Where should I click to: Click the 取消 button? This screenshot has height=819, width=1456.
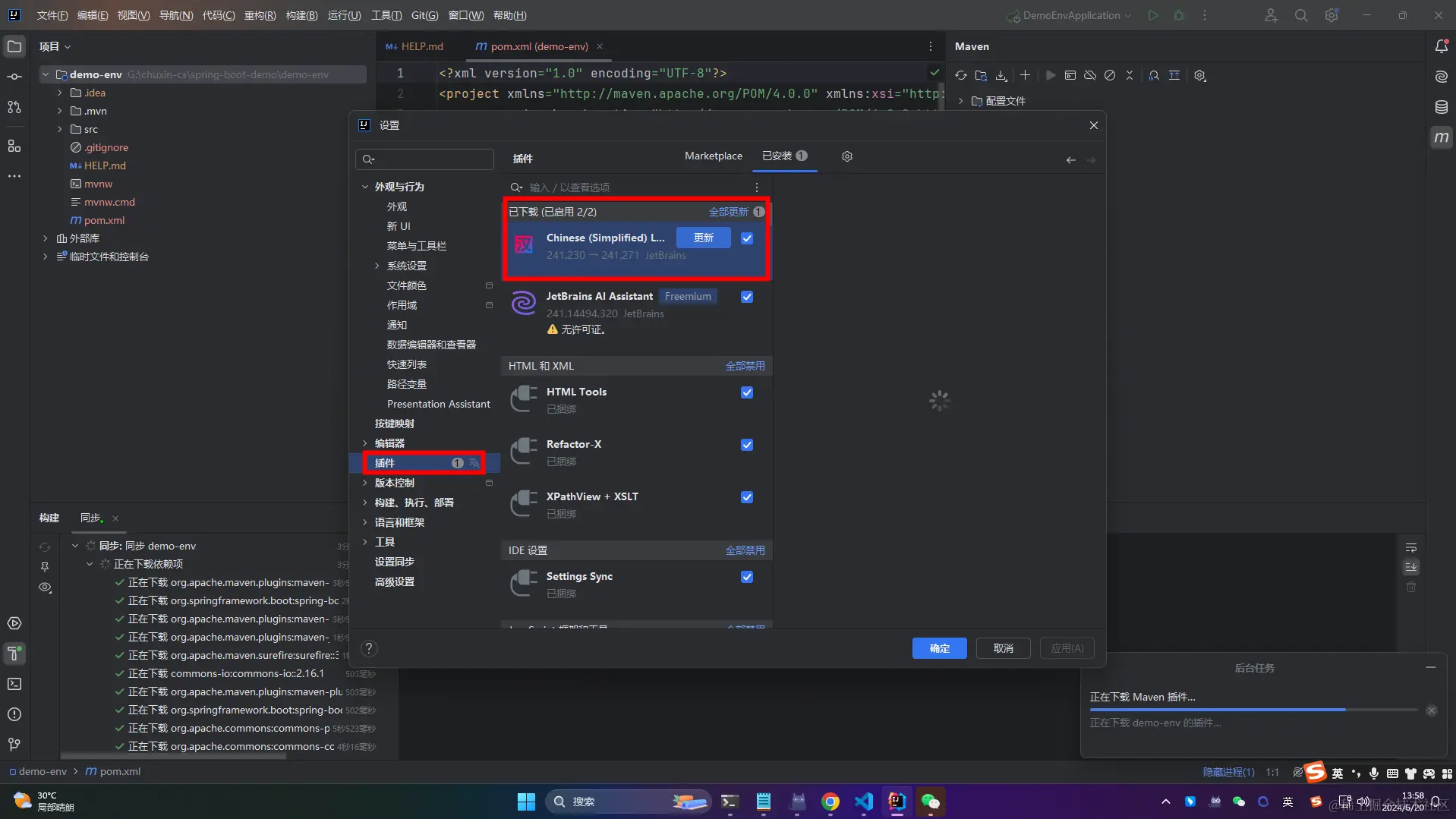coord(1004,648)
